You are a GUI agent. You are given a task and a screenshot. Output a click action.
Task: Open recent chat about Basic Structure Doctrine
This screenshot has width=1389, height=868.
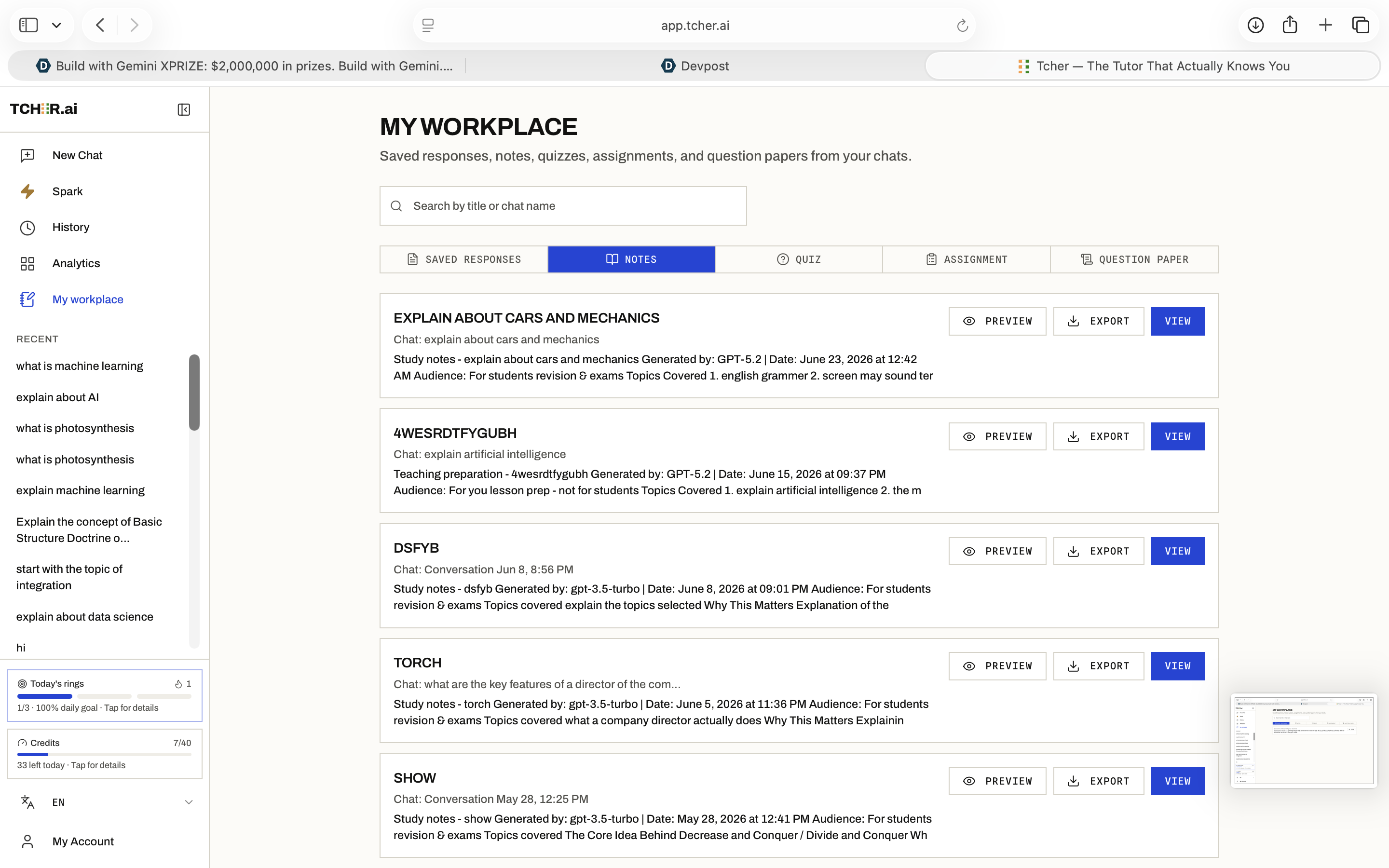[x=89, y=530]
